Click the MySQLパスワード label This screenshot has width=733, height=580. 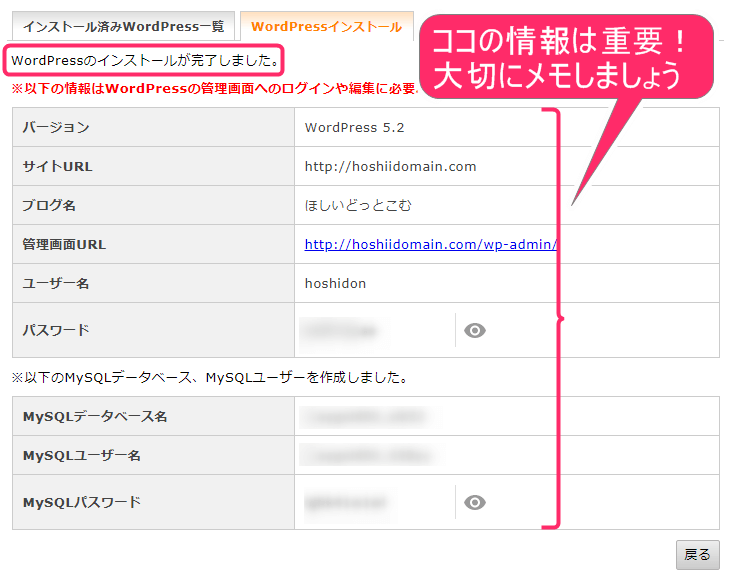(x=82, y=502)
